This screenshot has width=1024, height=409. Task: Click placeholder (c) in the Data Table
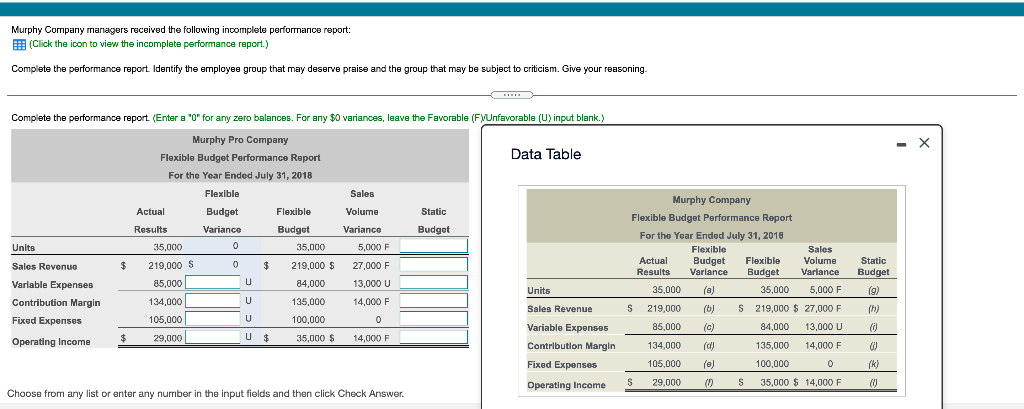tap(709, 327)
